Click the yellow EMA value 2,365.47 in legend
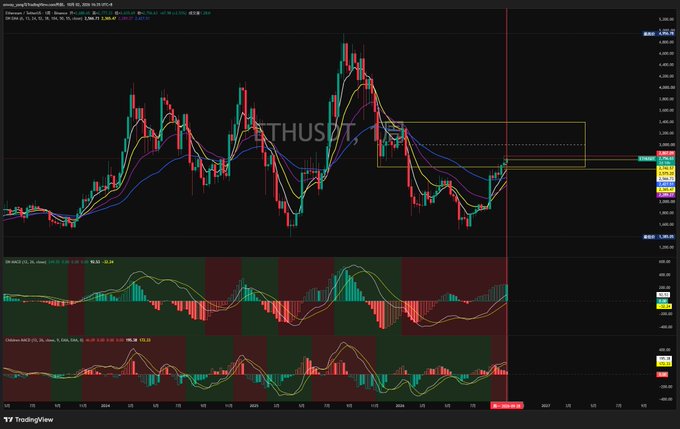 108,19
